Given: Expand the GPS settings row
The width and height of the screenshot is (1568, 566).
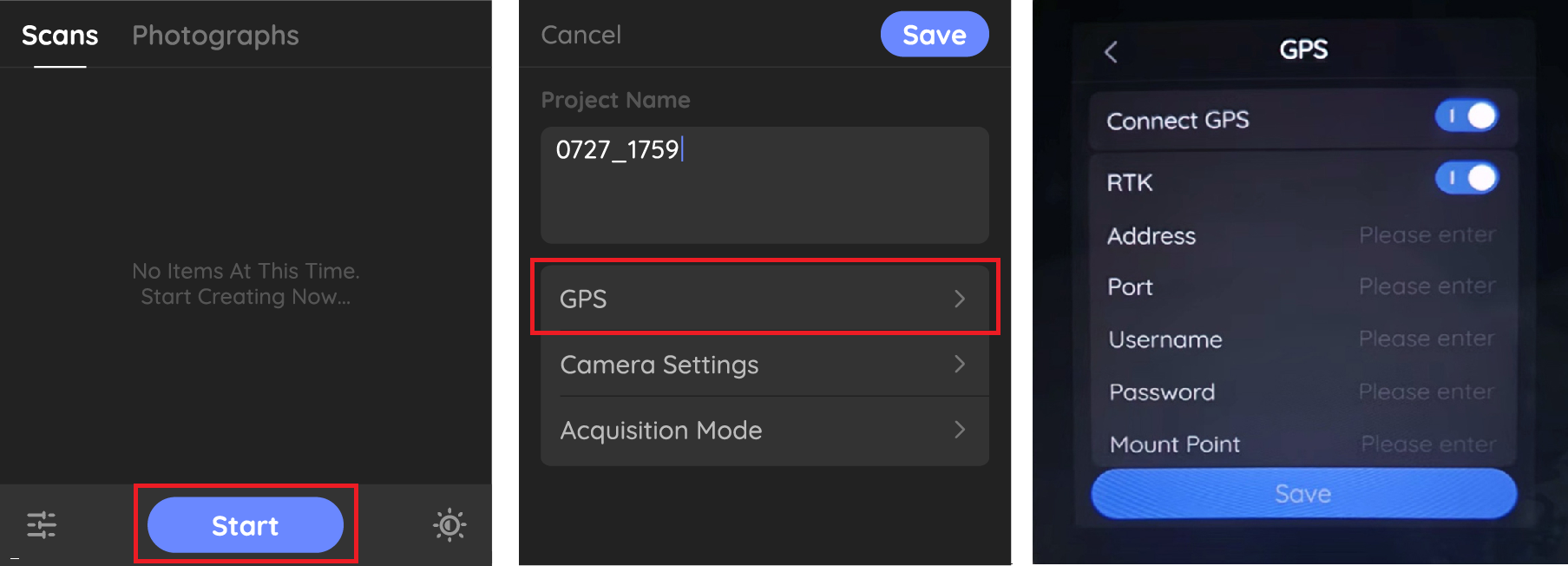Looking at the screenshot, I should 764,299.
